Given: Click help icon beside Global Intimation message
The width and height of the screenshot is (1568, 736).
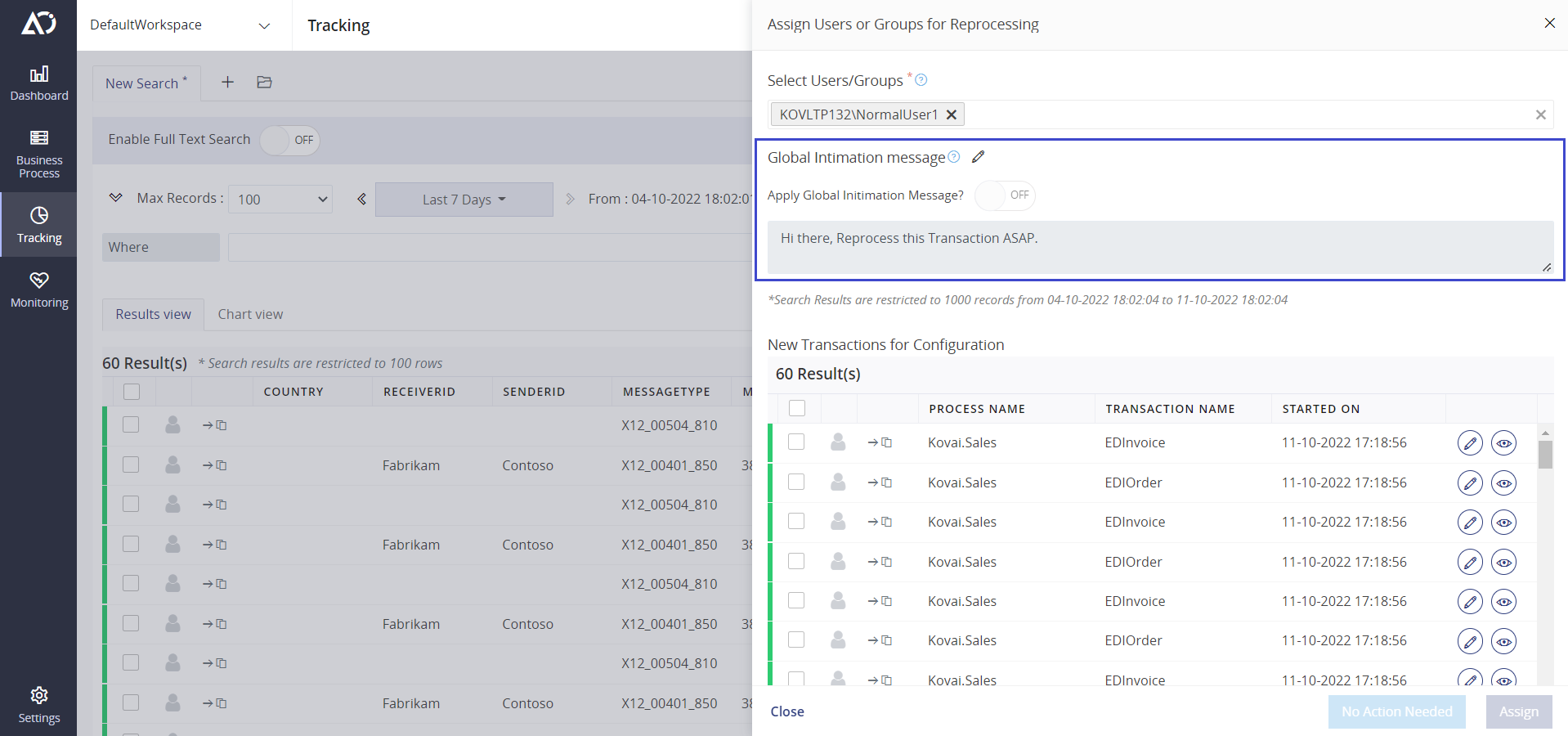Looking at the screenshot, I should coord(954,156).
